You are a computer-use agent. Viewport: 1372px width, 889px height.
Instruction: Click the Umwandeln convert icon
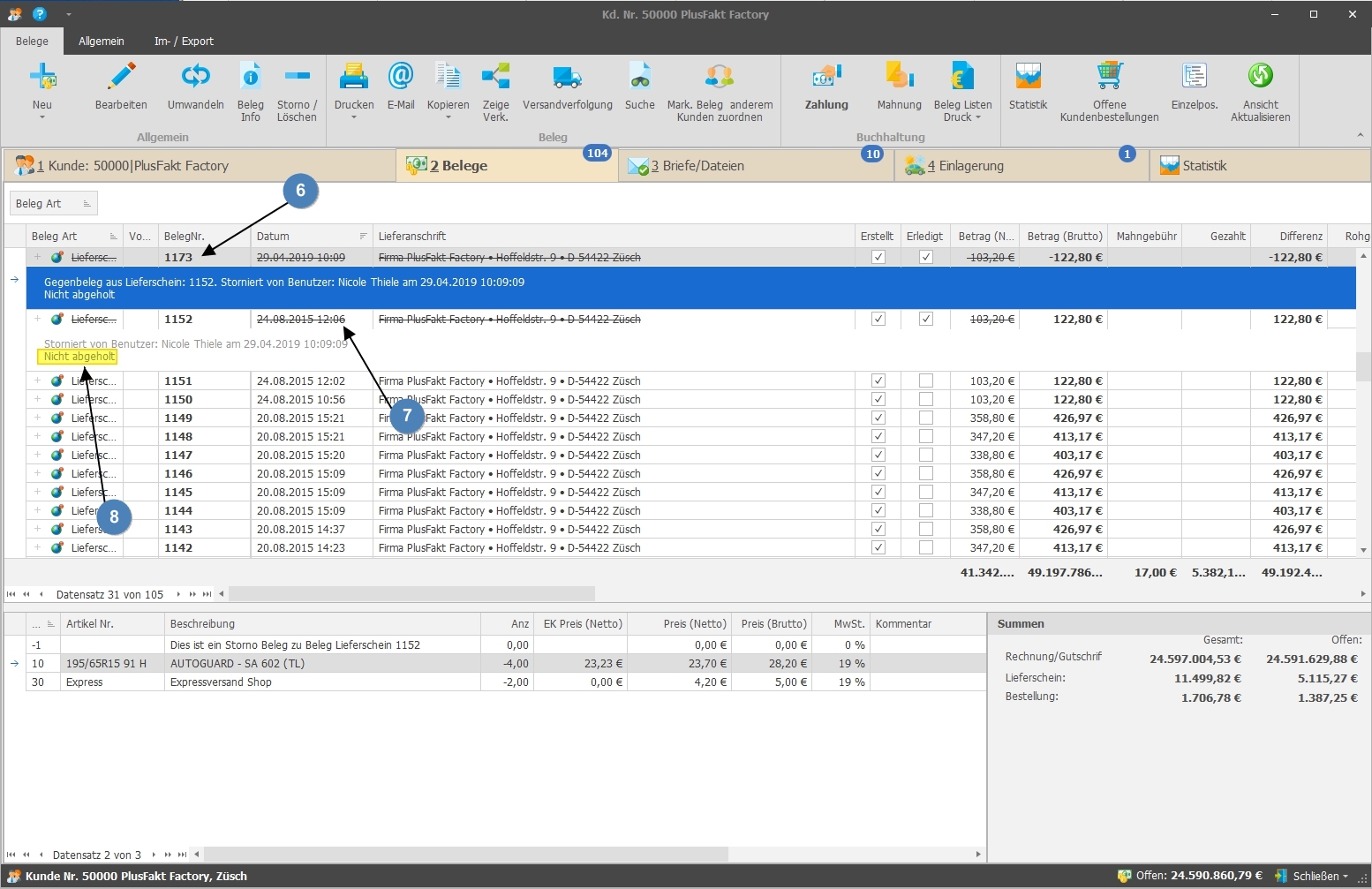pyautogui.click(x=195, y=78)
